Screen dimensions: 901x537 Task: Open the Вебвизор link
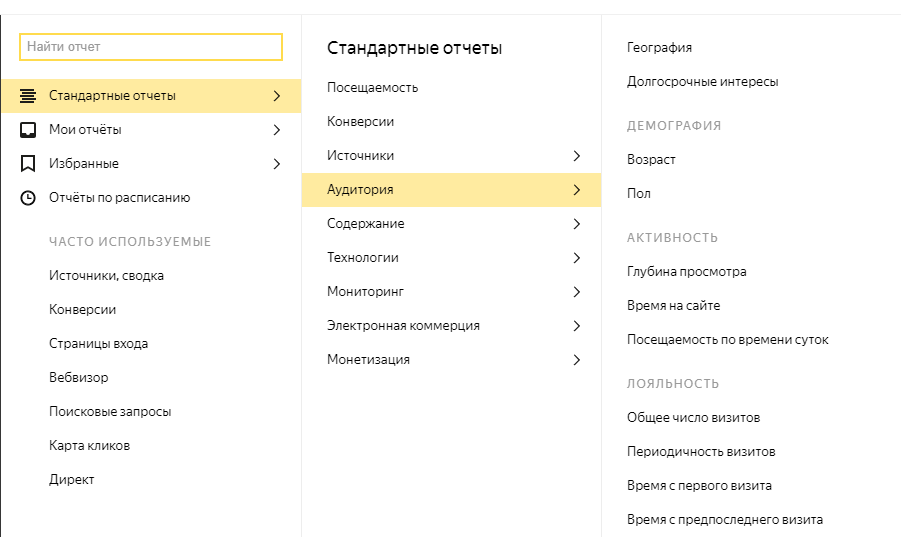78,377
